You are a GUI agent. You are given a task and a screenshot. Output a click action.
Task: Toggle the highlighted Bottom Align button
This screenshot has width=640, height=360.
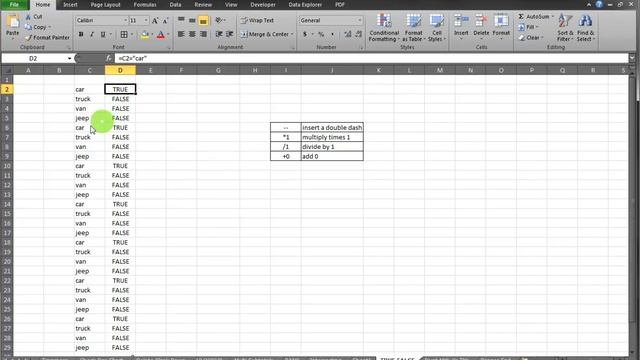coord(203,20)
